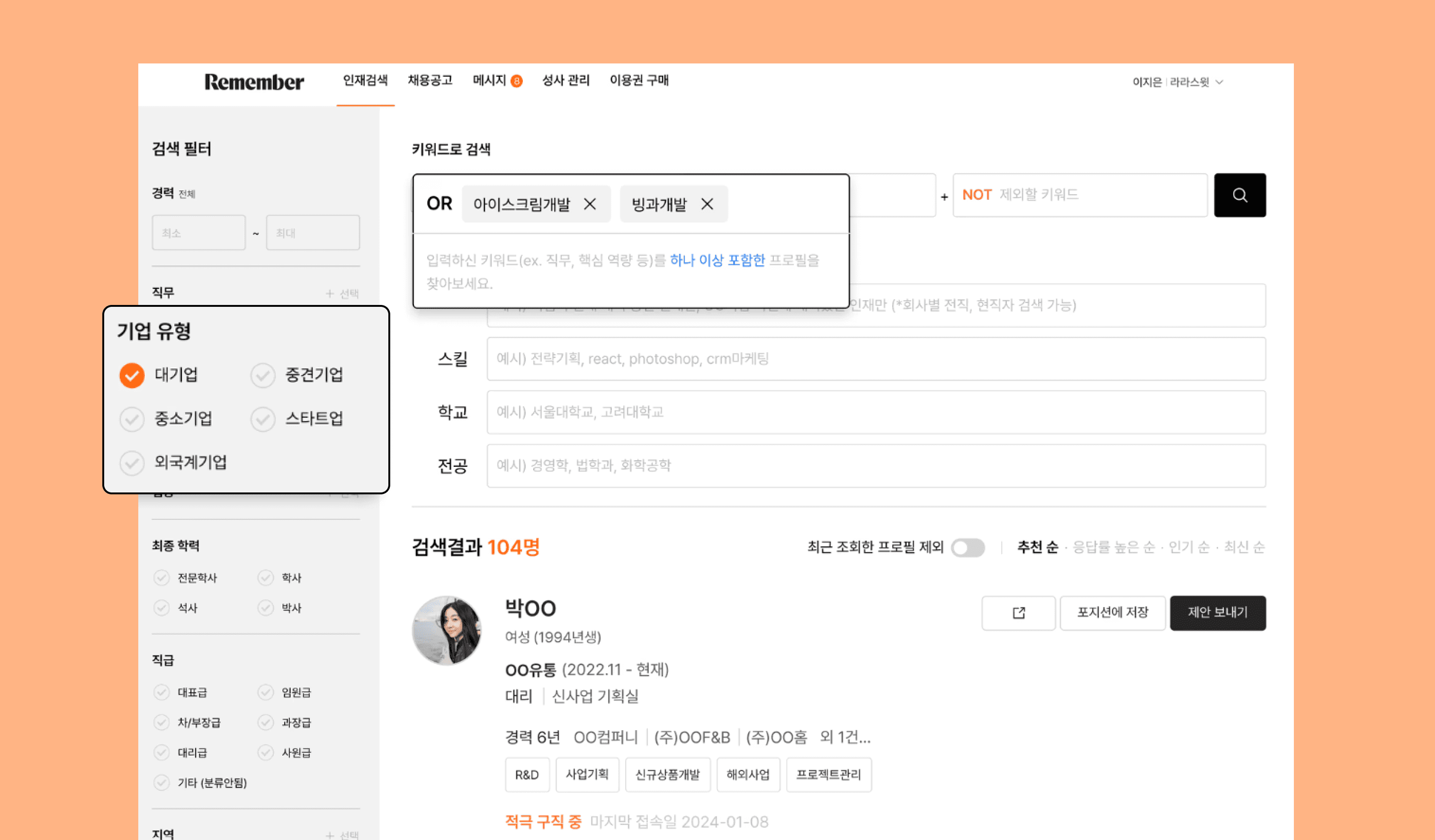This screenshot has height=840, width=1435.
Task: Click the 신규상품개발 skill tag
Action: click(x=667, y=775)
